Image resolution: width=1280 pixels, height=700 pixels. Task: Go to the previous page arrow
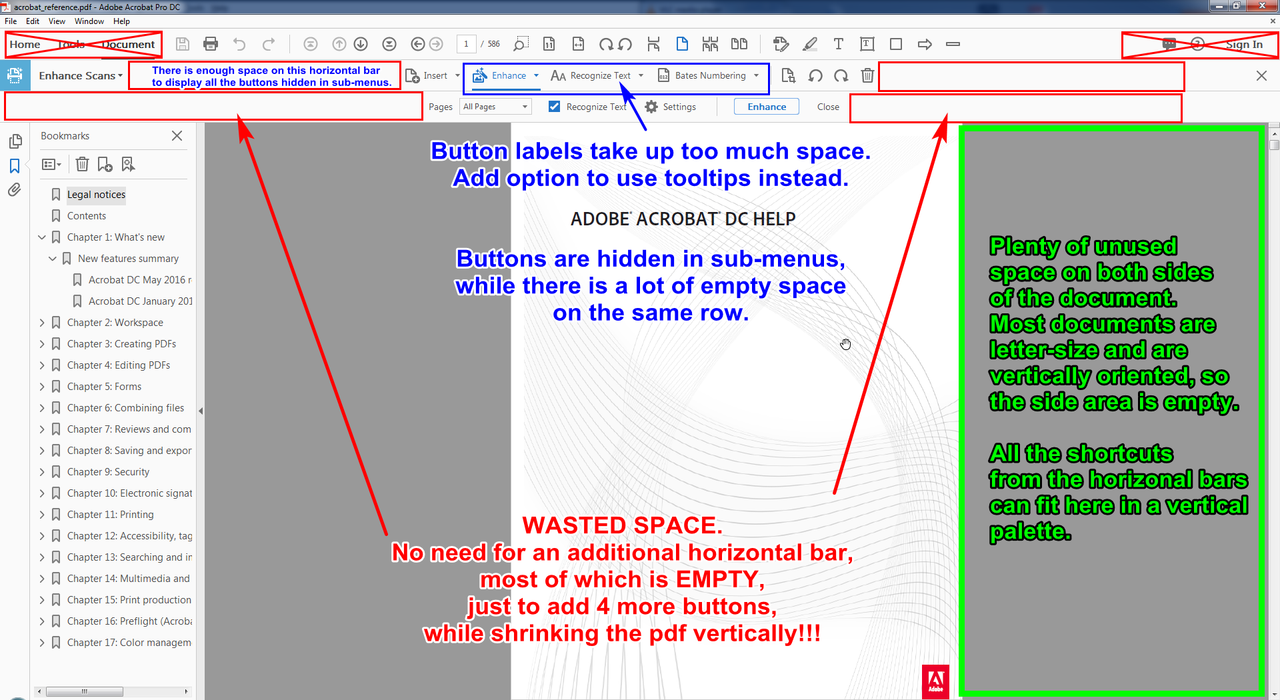click(x=339, y=44)
